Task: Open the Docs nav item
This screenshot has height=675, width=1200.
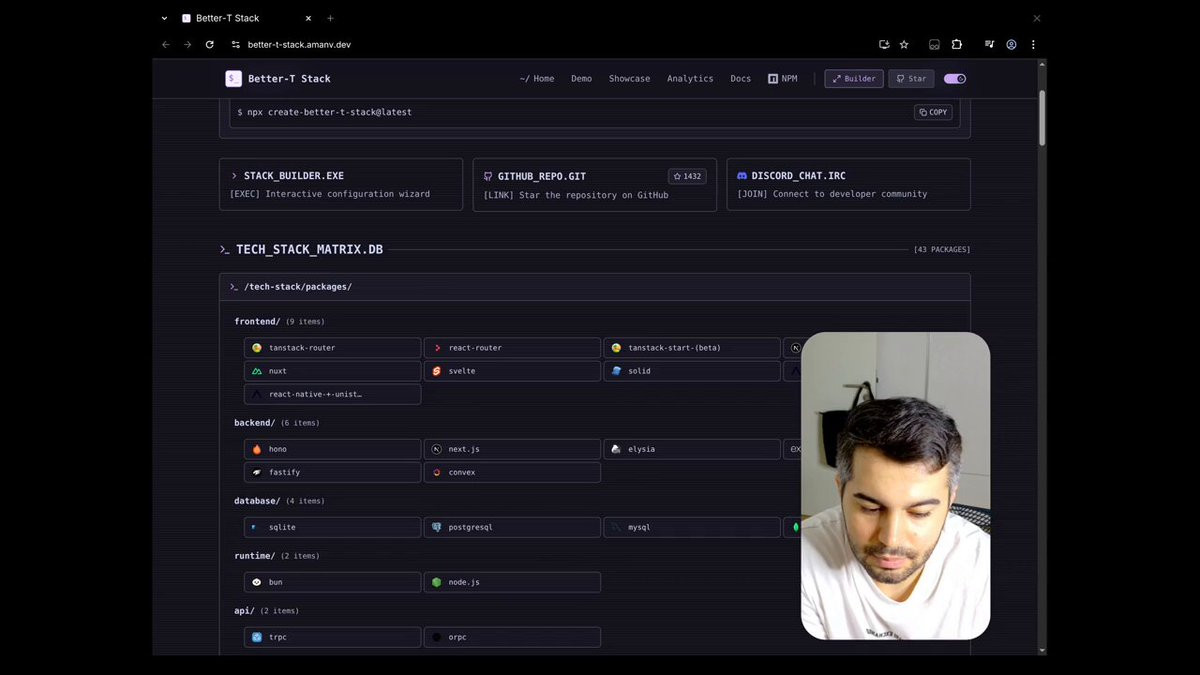Action: (x=740, y=78)
